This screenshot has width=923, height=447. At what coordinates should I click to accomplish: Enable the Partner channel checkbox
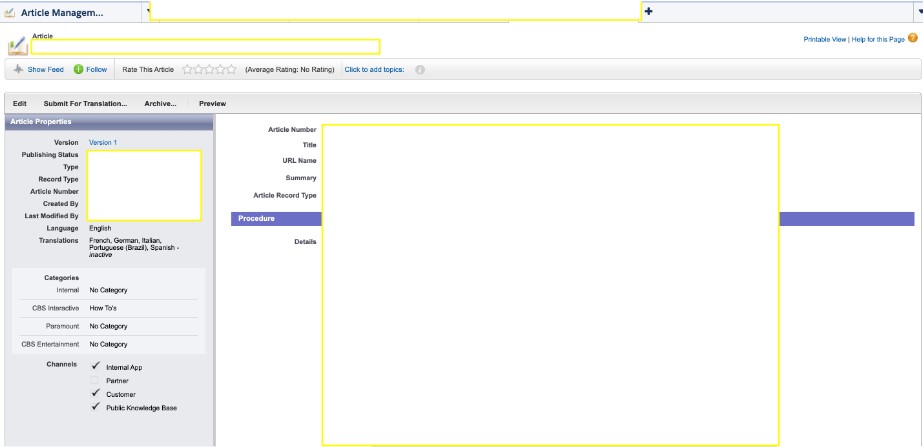pyautogui.click(x=95, y=381)
